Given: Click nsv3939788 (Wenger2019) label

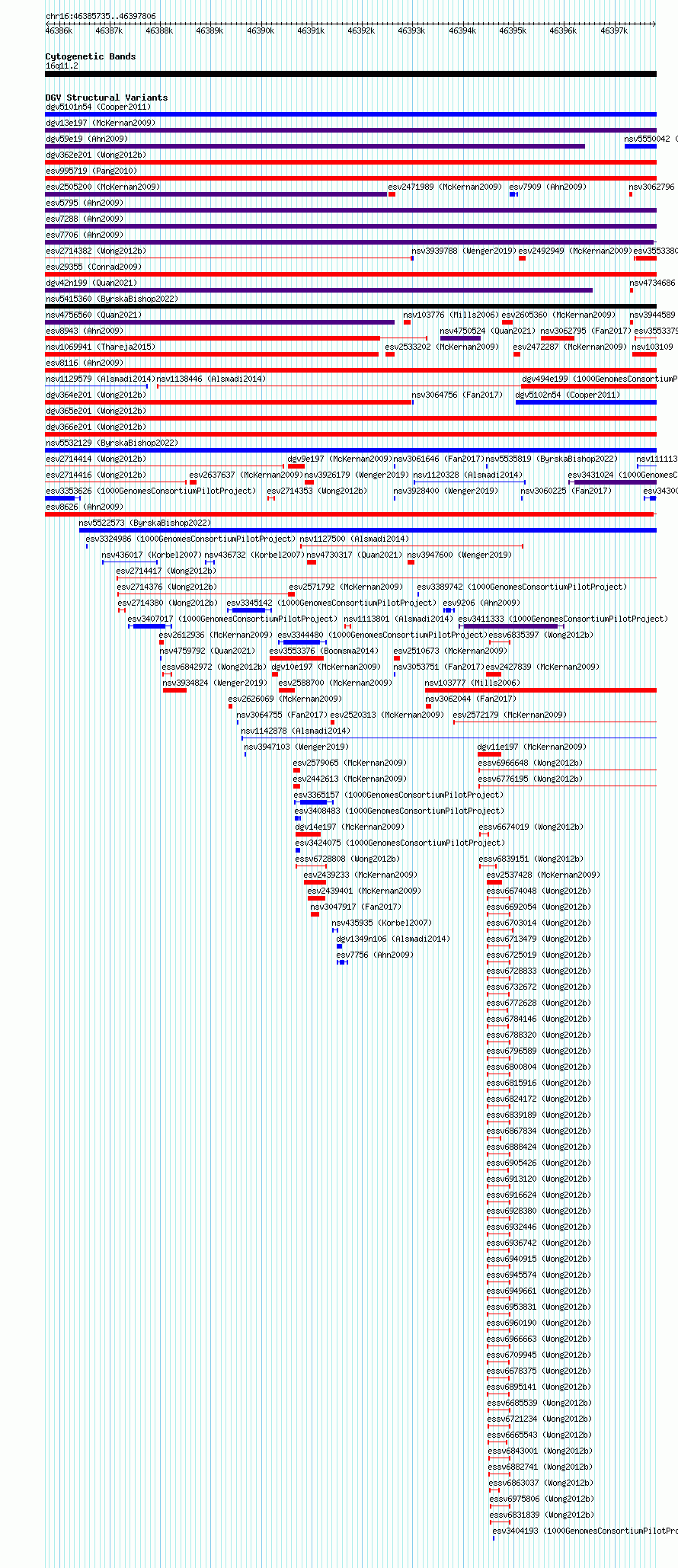Looking at the screenshot, I should pos(464,251).
